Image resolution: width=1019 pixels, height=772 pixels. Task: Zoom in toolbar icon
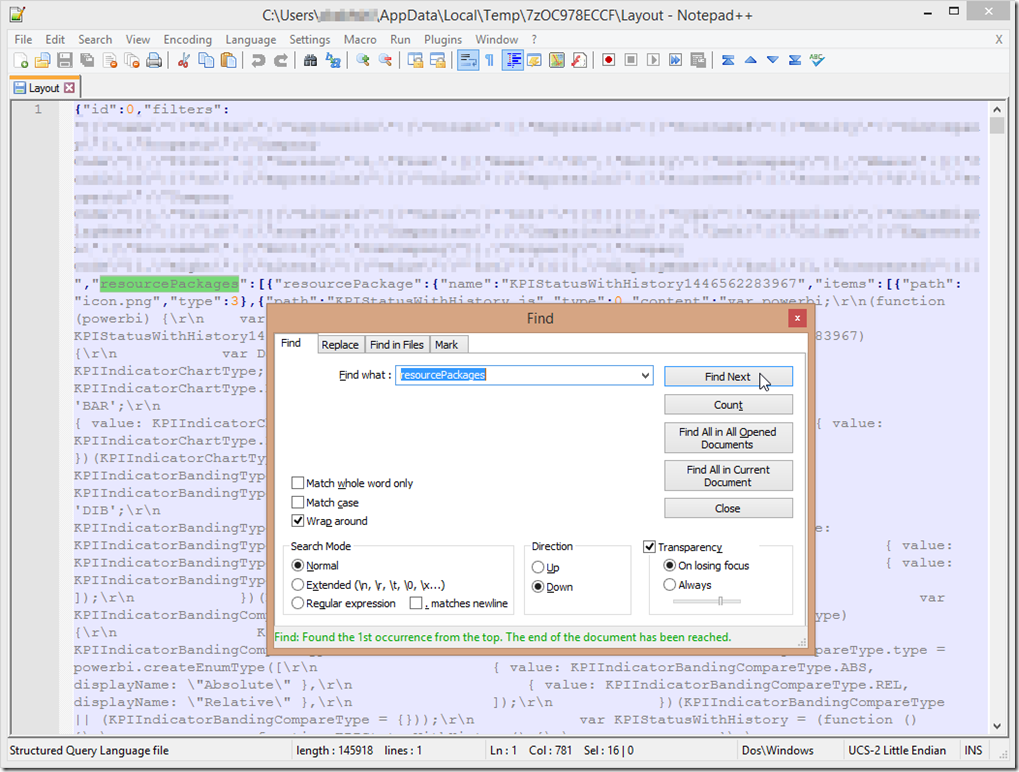point(363,60)
